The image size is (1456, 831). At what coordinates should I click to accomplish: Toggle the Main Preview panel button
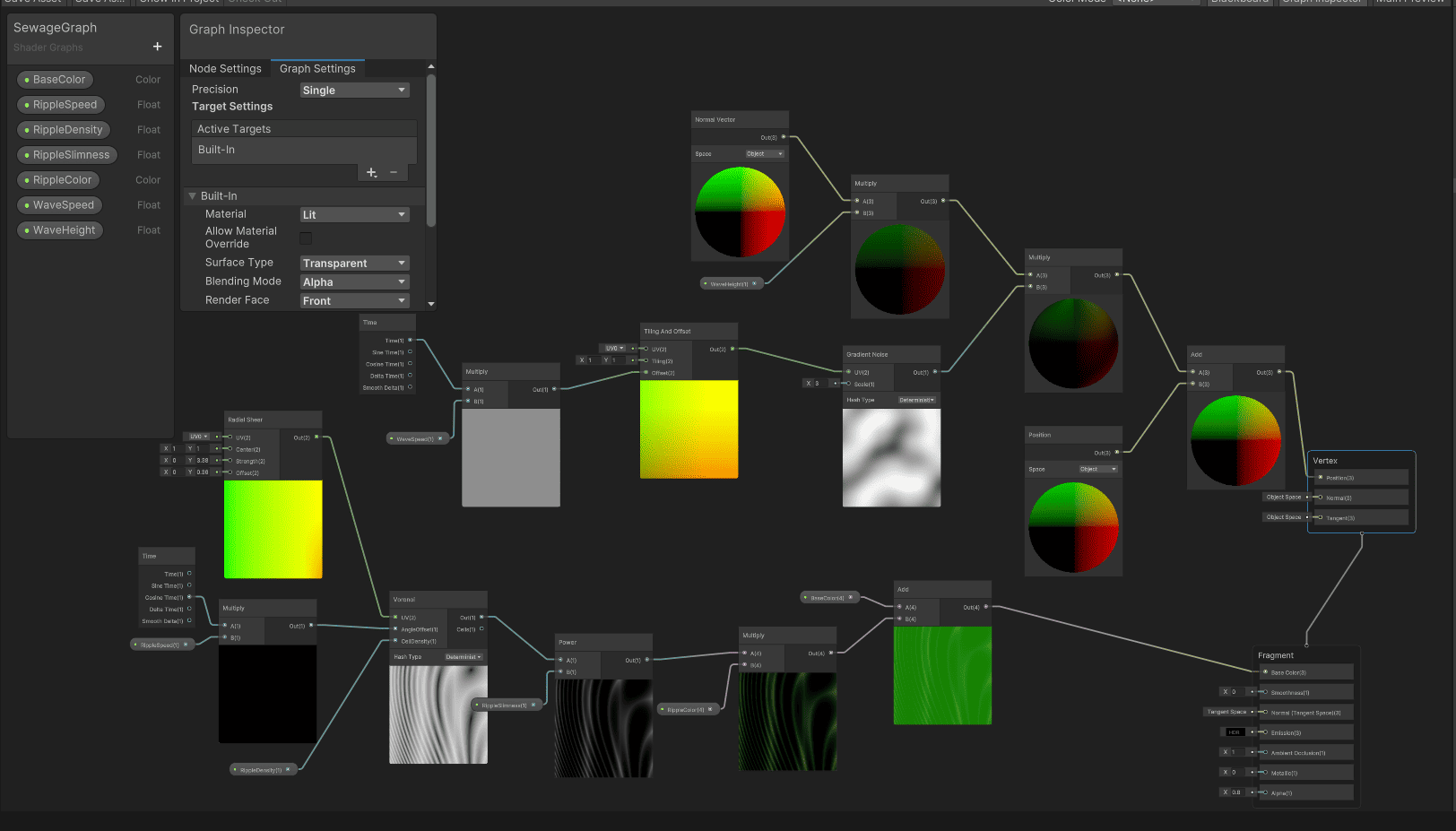tap(1409, 2)
